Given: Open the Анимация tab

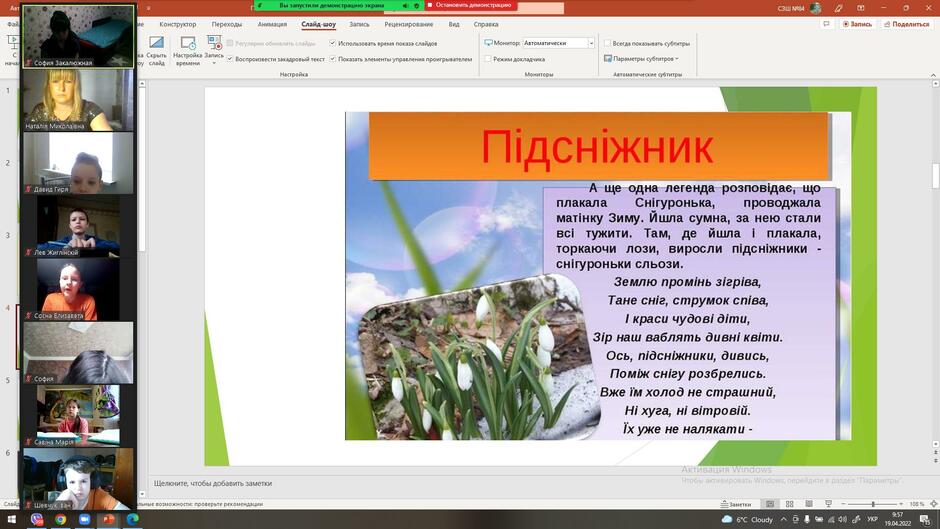Looking at the screenshot, I should click(272, 24).
